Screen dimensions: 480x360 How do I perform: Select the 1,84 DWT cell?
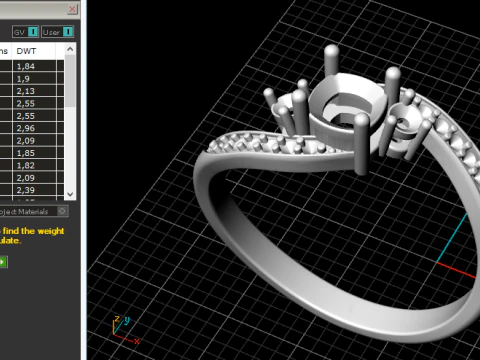click(x=34, y=66)
